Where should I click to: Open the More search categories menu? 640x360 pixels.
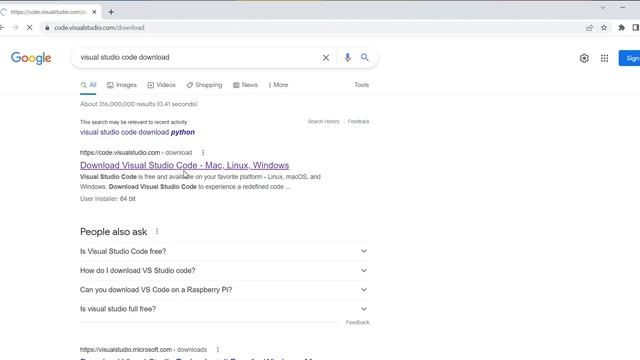(278, 85)
